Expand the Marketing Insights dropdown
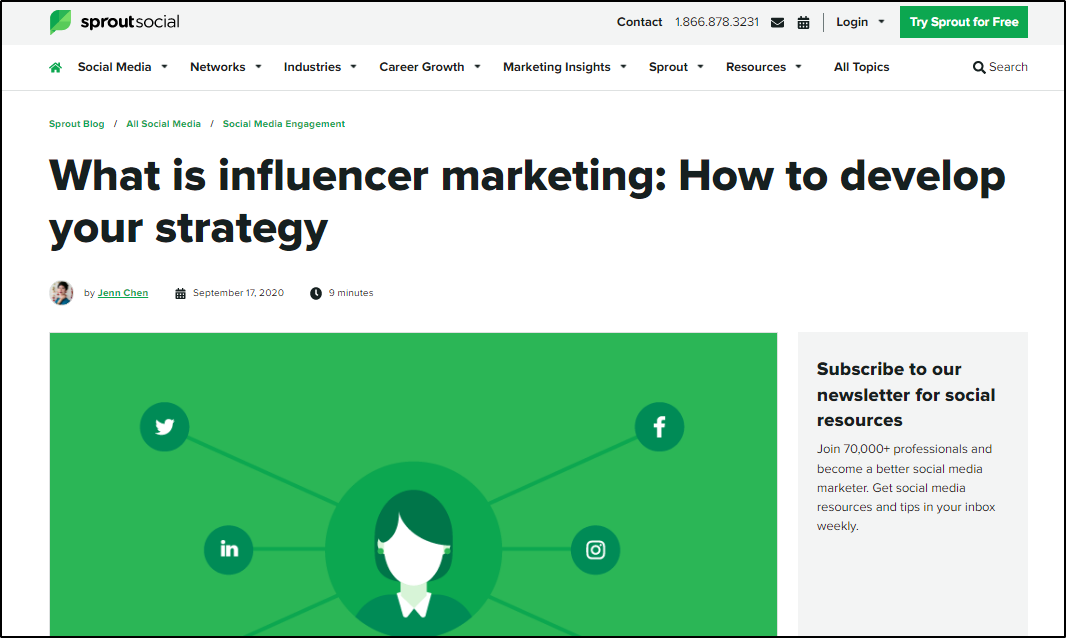The width and height of the screenshot is (1066, 638). coord(564,67)
